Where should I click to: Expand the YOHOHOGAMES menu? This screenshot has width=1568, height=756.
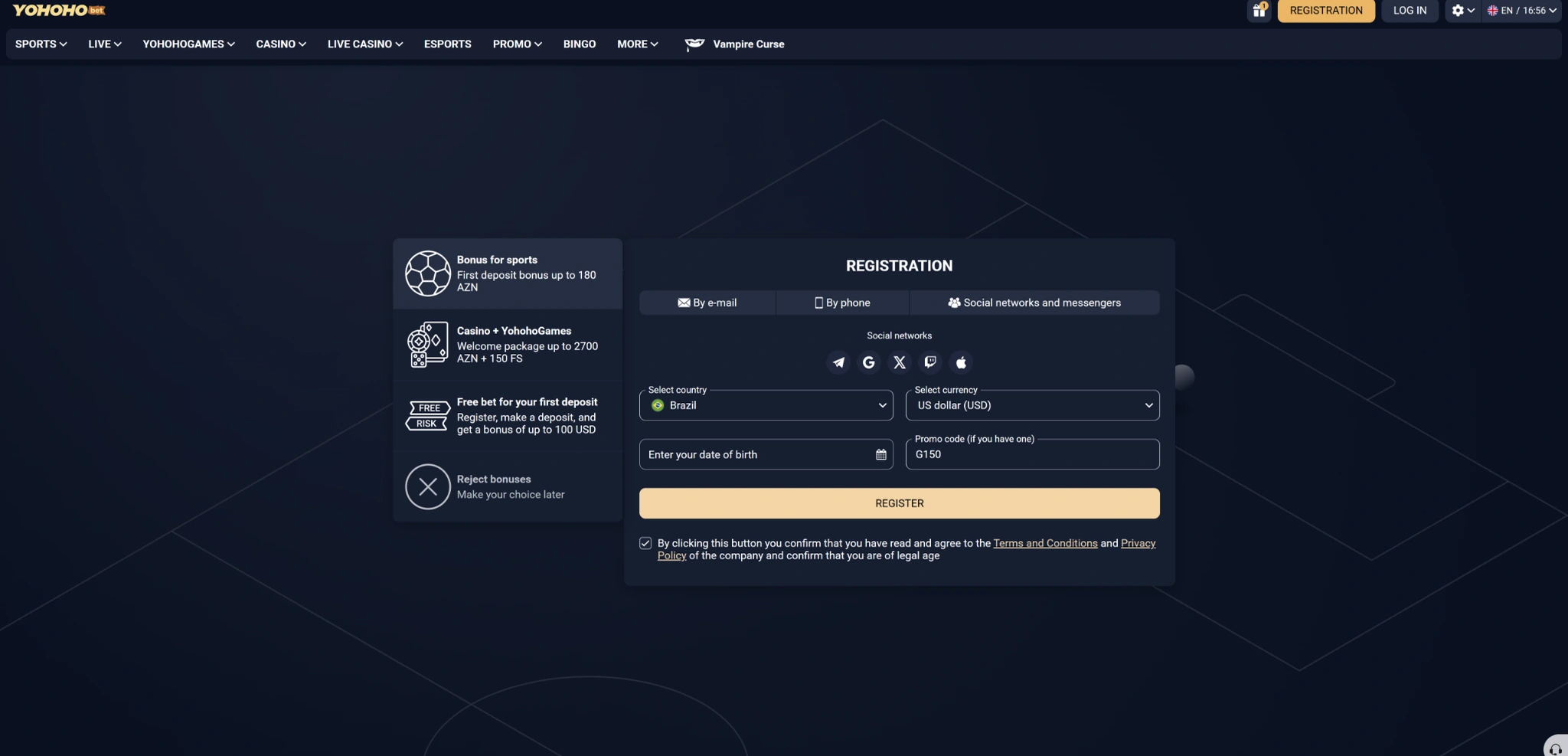(x=188, y=44)
